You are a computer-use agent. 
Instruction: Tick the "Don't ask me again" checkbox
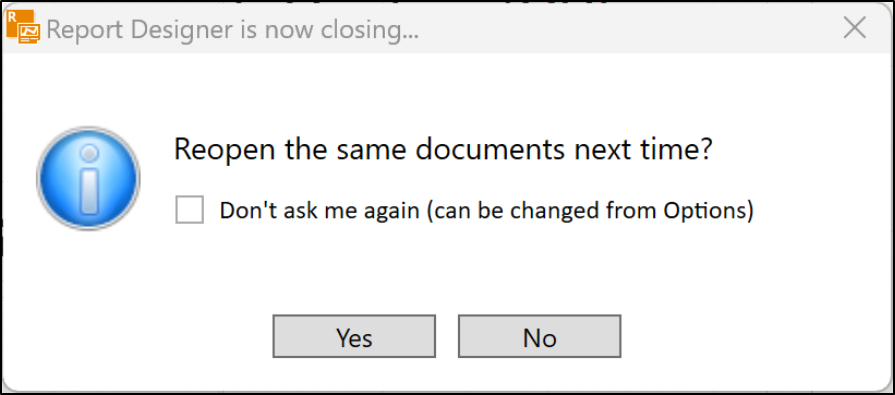pos(190,210)
